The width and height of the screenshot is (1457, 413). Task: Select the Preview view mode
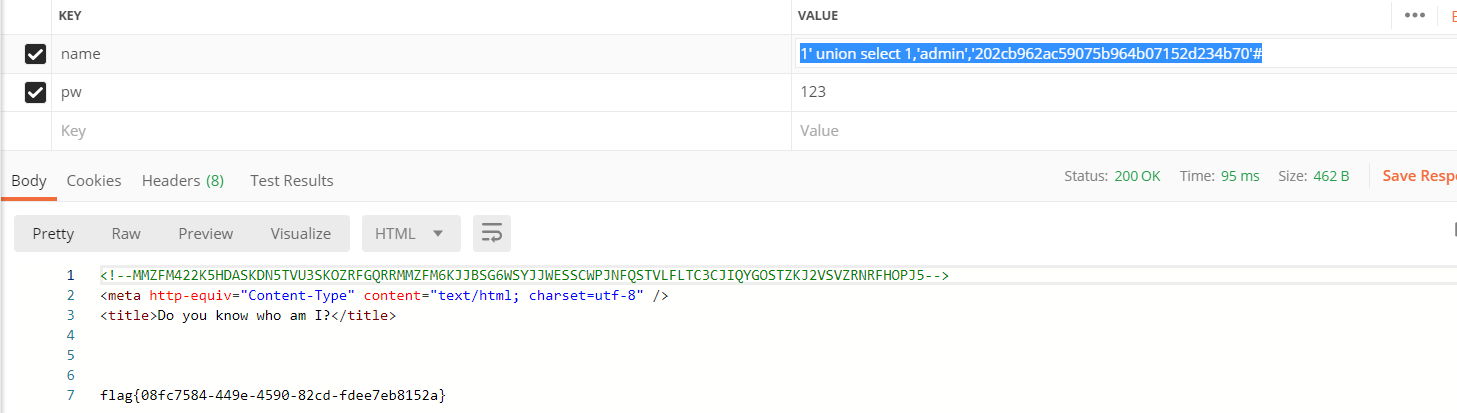pyautogui.click(x=206, y=233)
